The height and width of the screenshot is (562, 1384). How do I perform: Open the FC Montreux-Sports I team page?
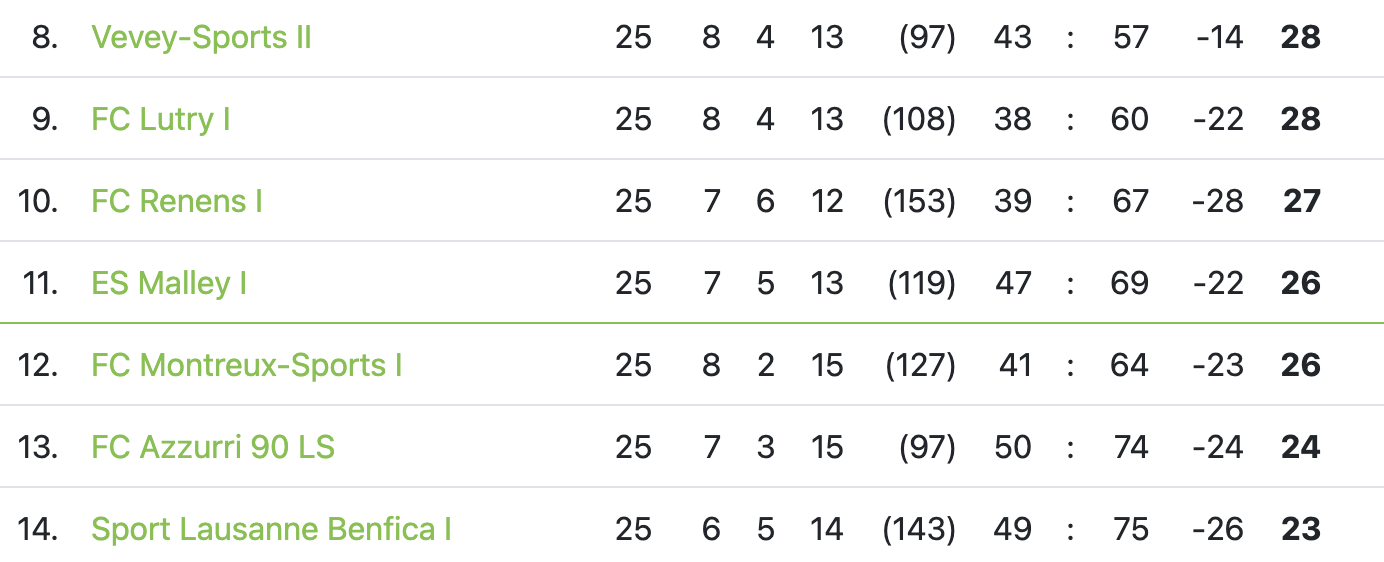tap(247, 366)
